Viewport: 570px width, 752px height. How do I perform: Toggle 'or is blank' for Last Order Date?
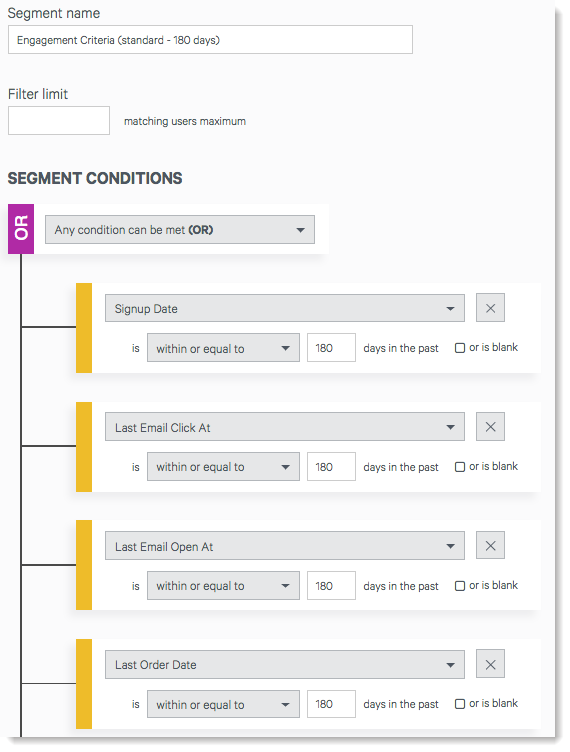[460, 704]
